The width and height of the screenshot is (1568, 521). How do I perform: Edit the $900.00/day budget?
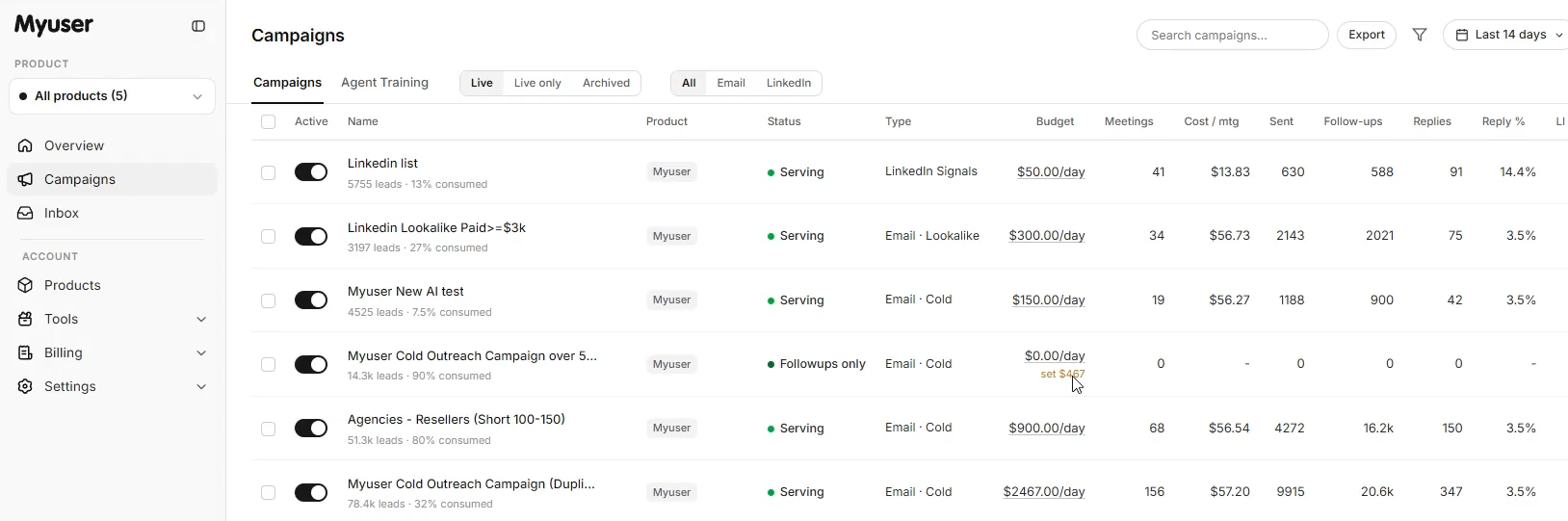click(x=1047, y=429)
